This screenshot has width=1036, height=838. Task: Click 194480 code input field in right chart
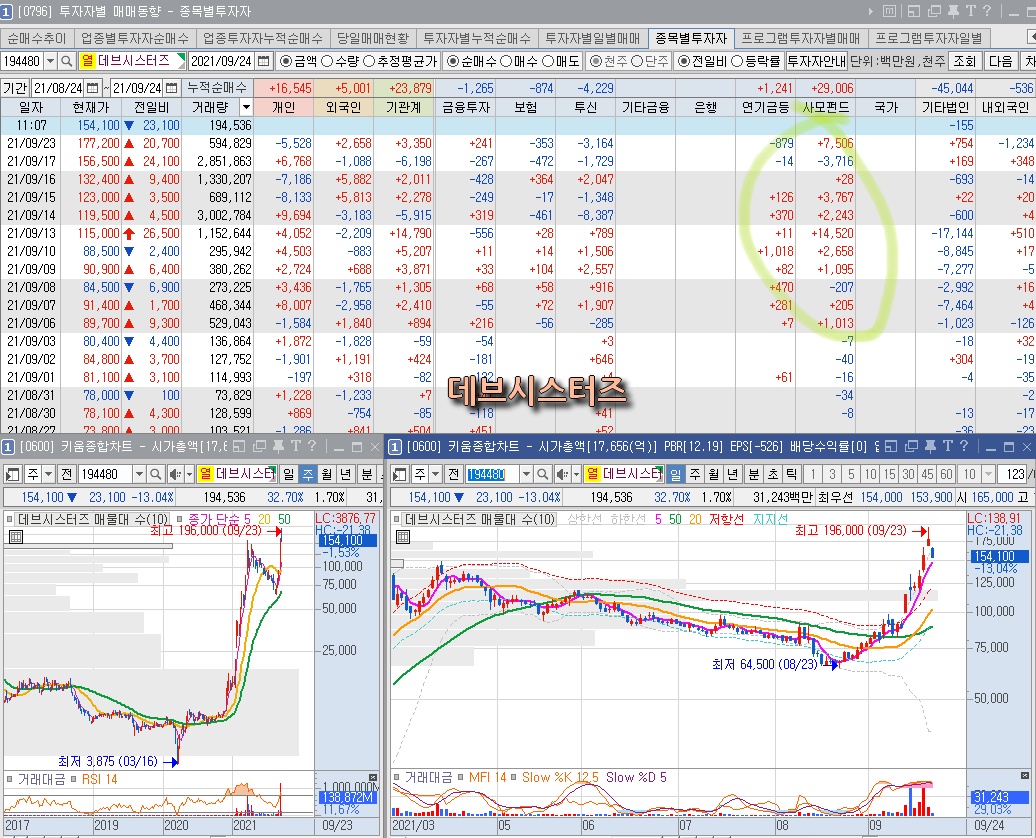point(492,474)
